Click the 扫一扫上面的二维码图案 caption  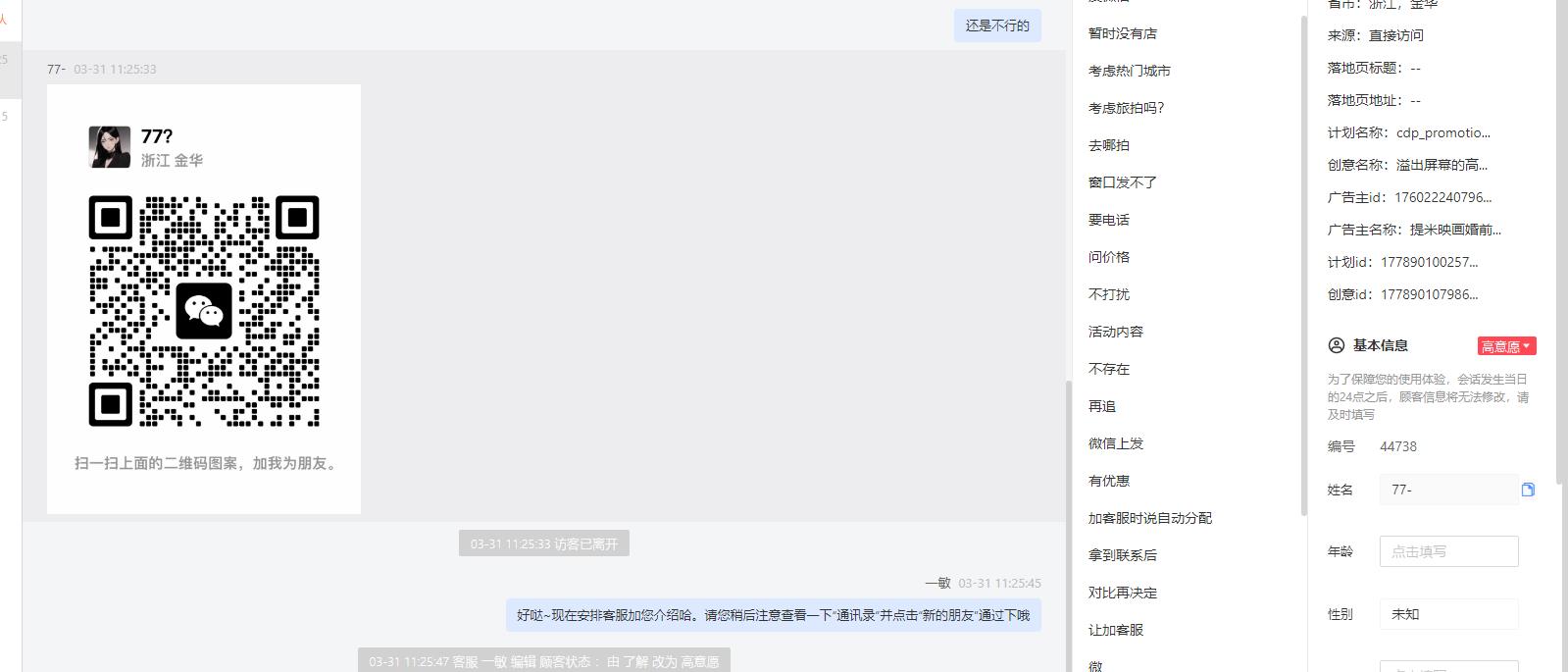click(205, 463)
